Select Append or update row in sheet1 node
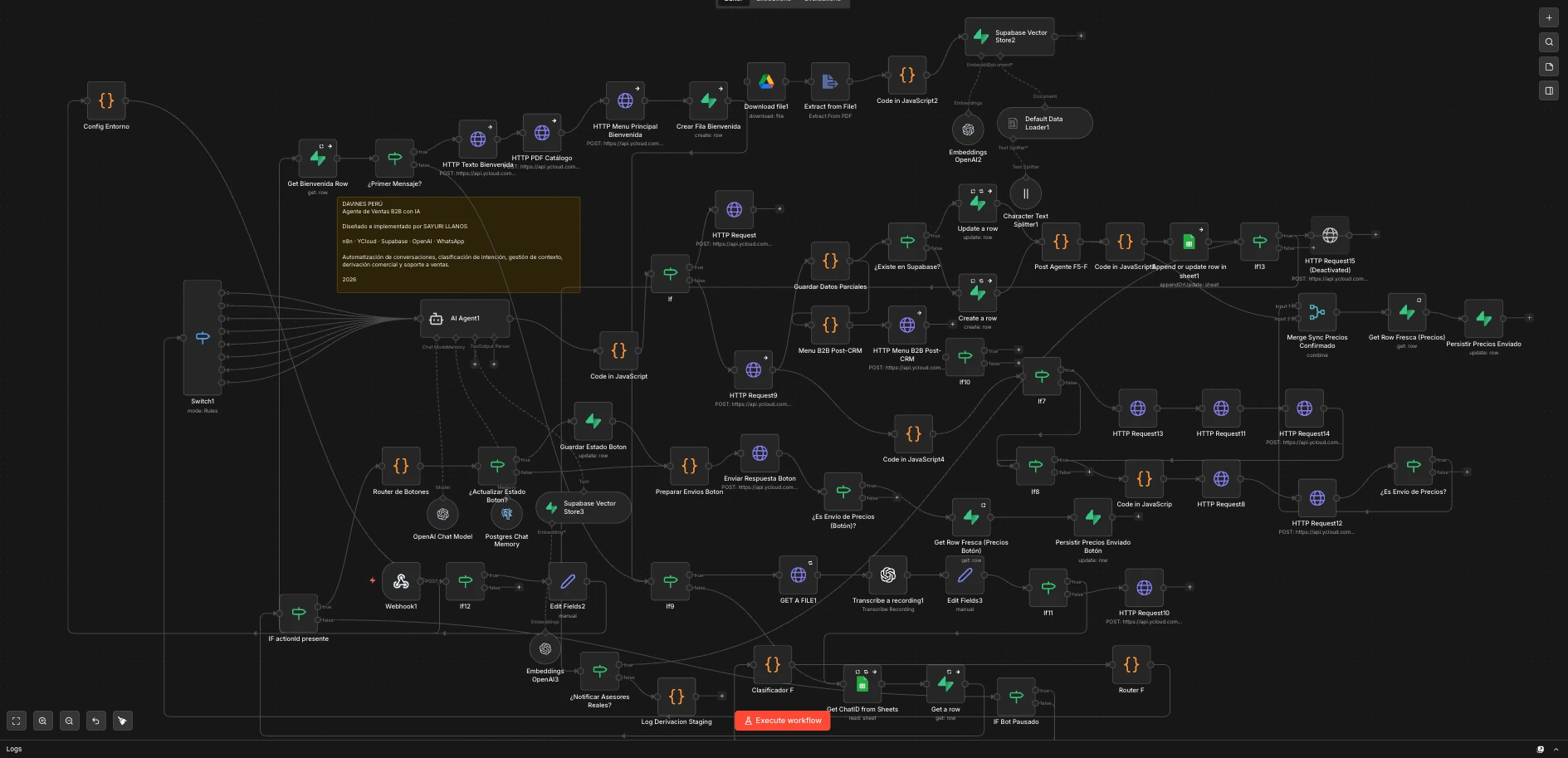This screenshot has width=1568, height=758. click(1189, 242)
